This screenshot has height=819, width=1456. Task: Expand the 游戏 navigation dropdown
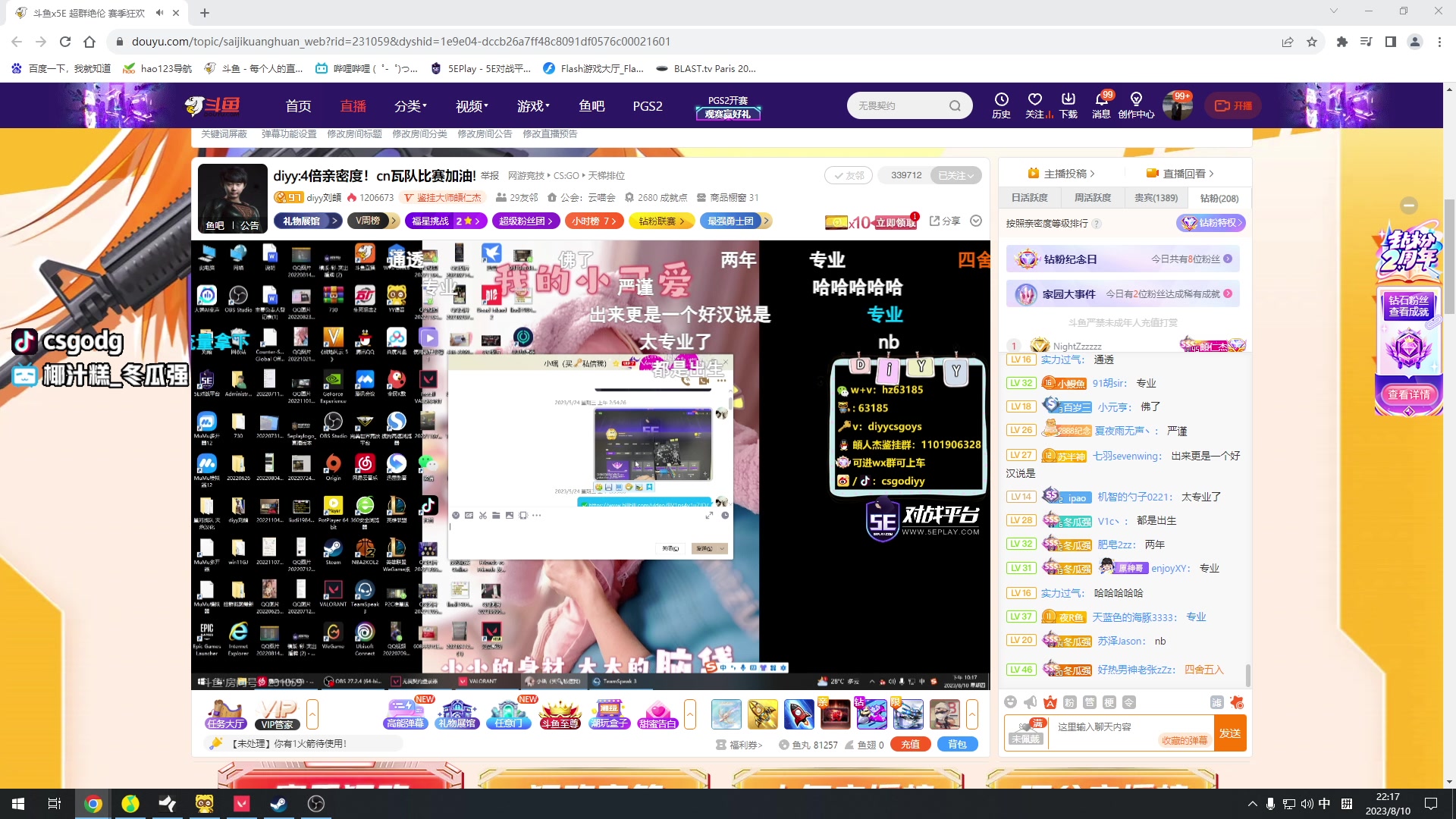point(533,106)
